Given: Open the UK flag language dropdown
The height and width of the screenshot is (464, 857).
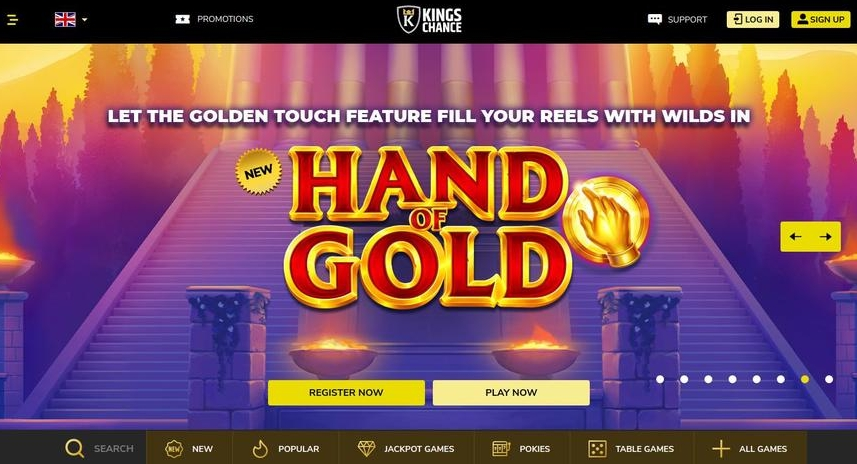Looking at the screenshot, I should click(x=71, y=20).
